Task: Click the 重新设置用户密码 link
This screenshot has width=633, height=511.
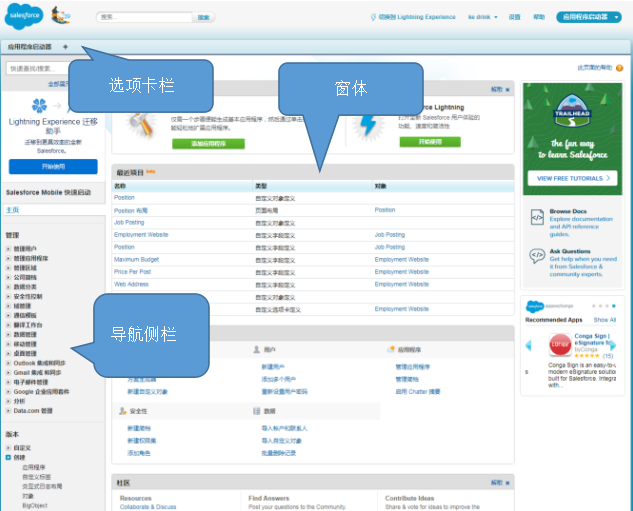Action: tap(284, 392)
